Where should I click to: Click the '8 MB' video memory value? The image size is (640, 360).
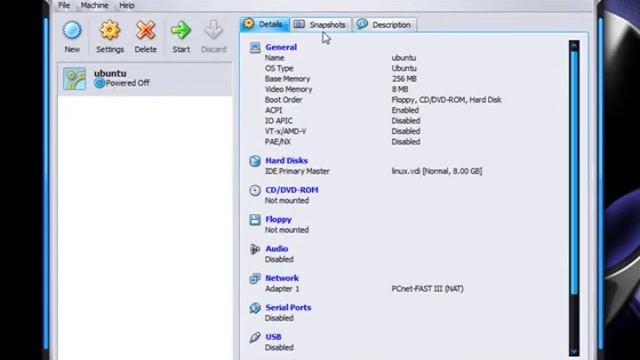point(400,89)
